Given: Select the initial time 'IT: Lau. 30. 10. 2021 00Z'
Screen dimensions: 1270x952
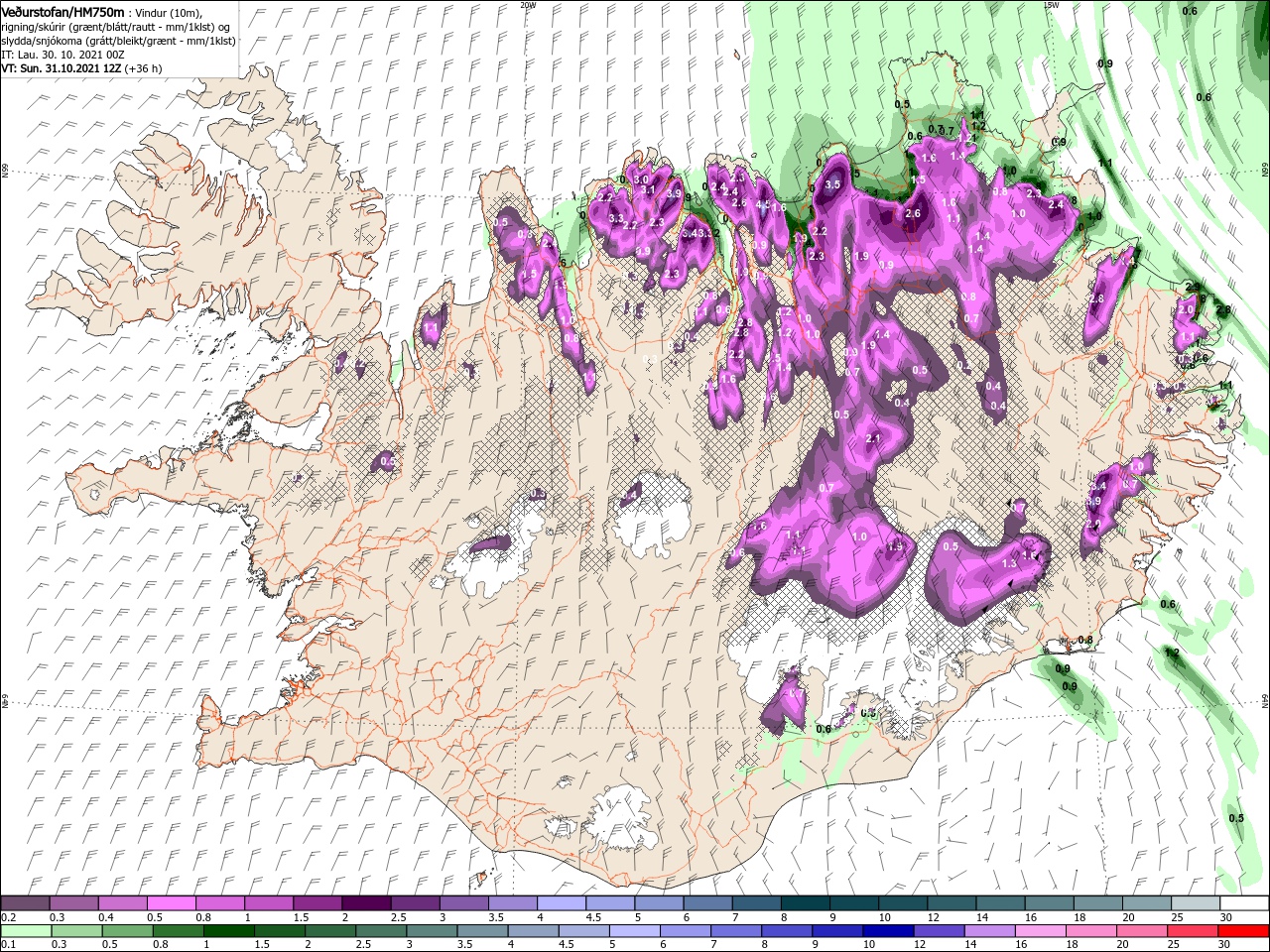Looking at the screenshot, I should [x=63, y=55].
